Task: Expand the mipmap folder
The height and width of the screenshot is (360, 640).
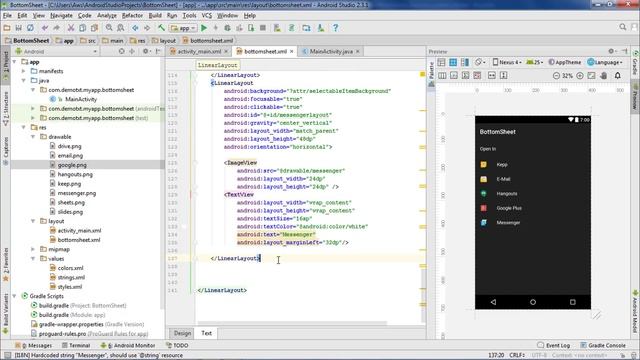Action: click(33, 249)
